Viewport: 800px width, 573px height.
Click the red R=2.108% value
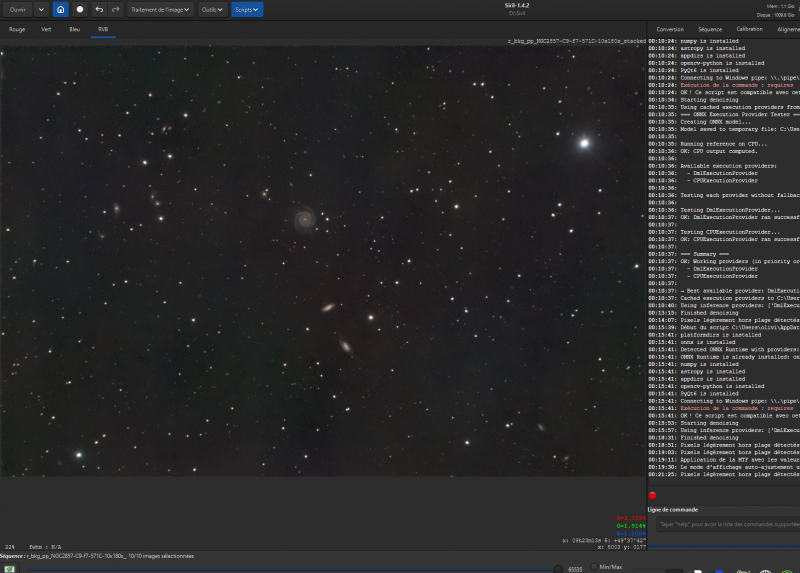pyautogui.click(x=631, y=518)
